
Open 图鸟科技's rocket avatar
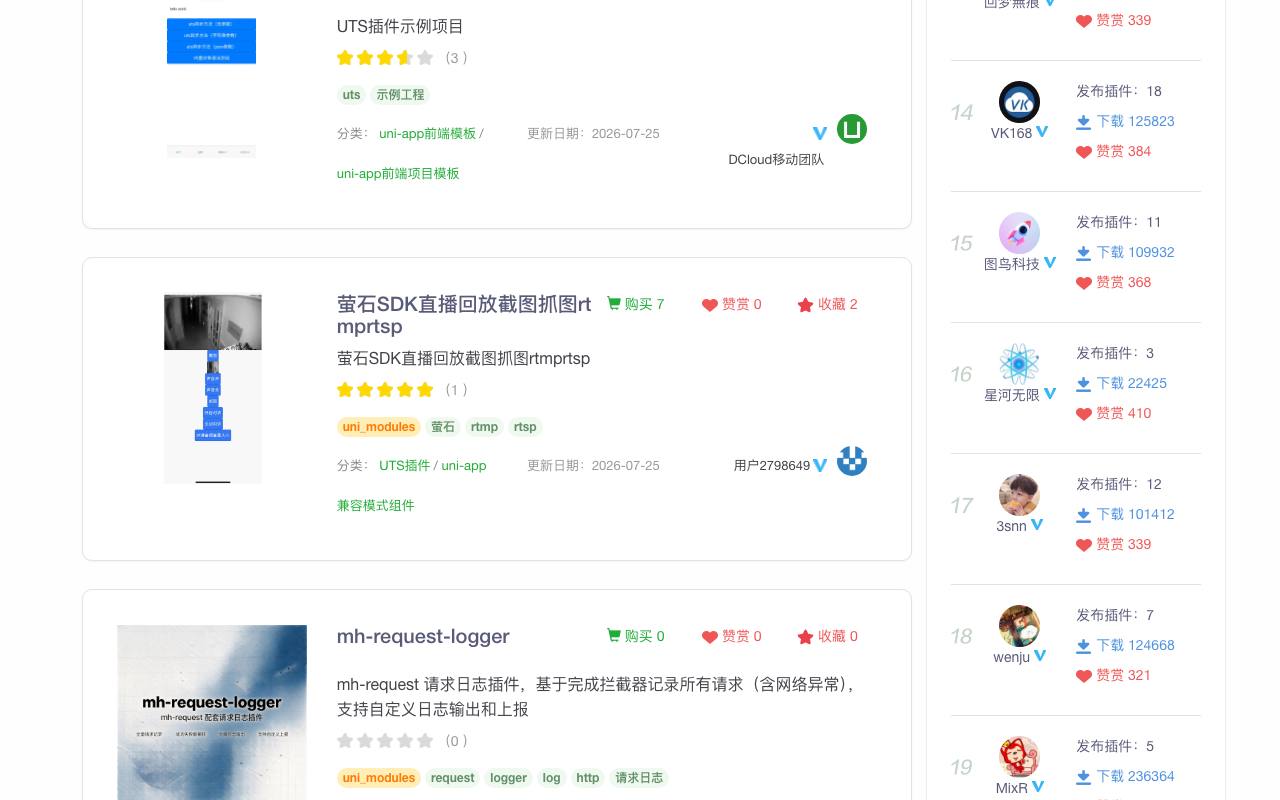(1019, 233)
